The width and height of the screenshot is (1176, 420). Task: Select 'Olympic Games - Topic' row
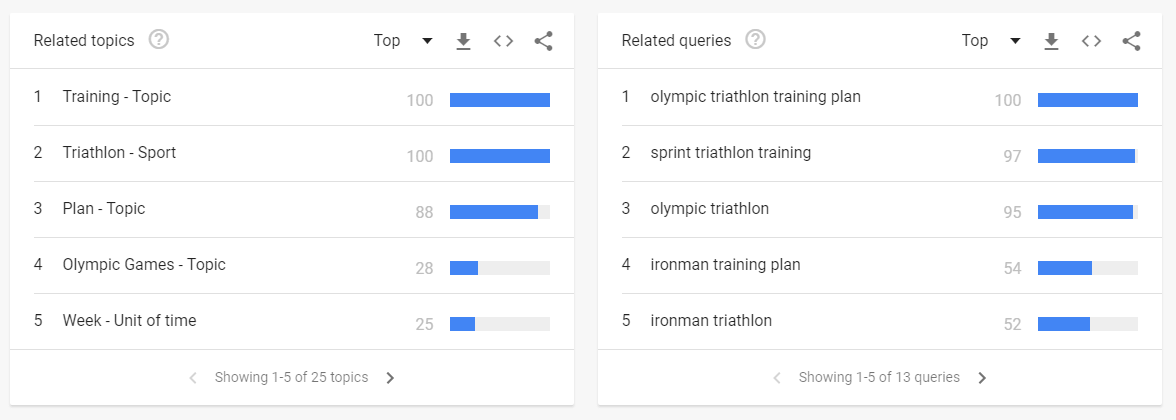click(x=144, y=265)
